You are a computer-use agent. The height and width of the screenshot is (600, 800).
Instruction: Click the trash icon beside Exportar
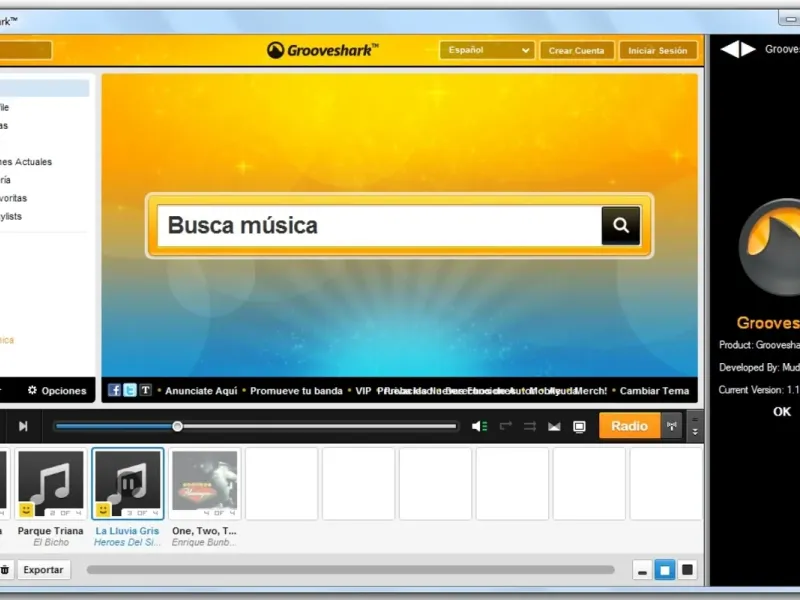(x=5, y=569)
